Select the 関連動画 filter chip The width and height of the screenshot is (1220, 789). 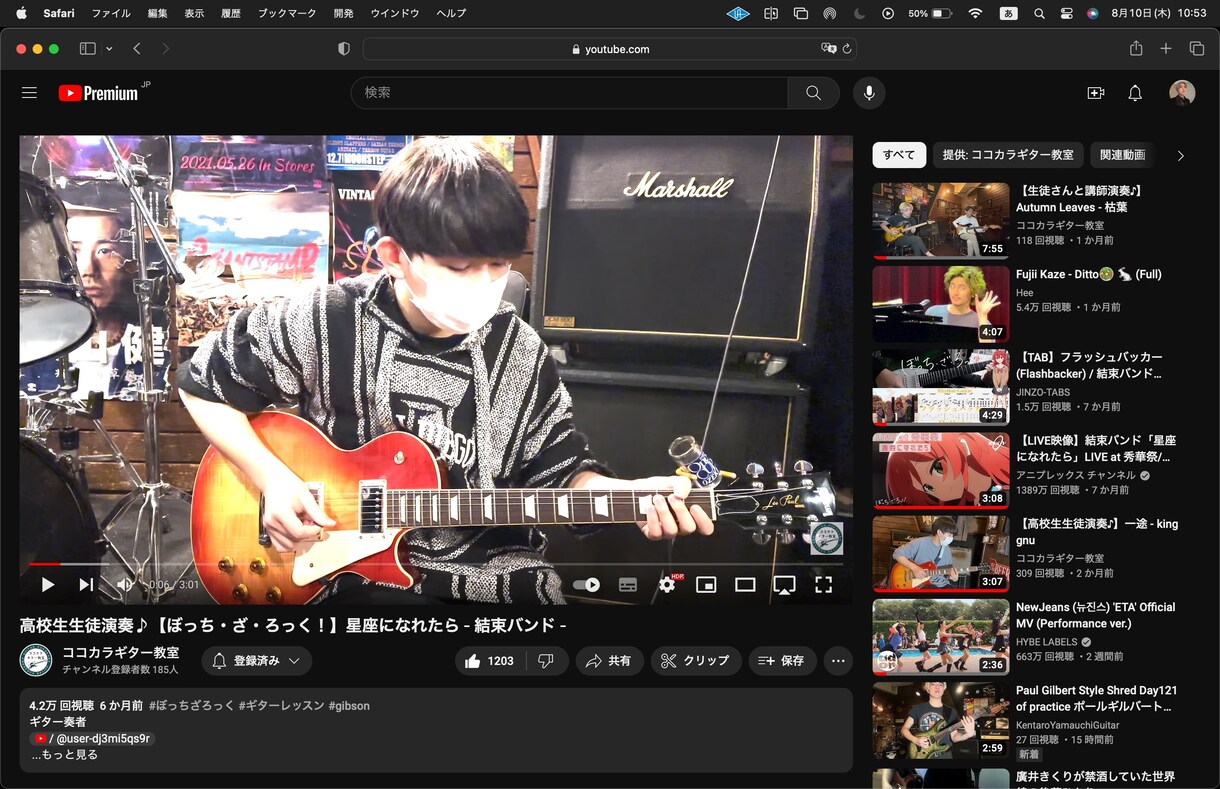[x=1122, y=155]
